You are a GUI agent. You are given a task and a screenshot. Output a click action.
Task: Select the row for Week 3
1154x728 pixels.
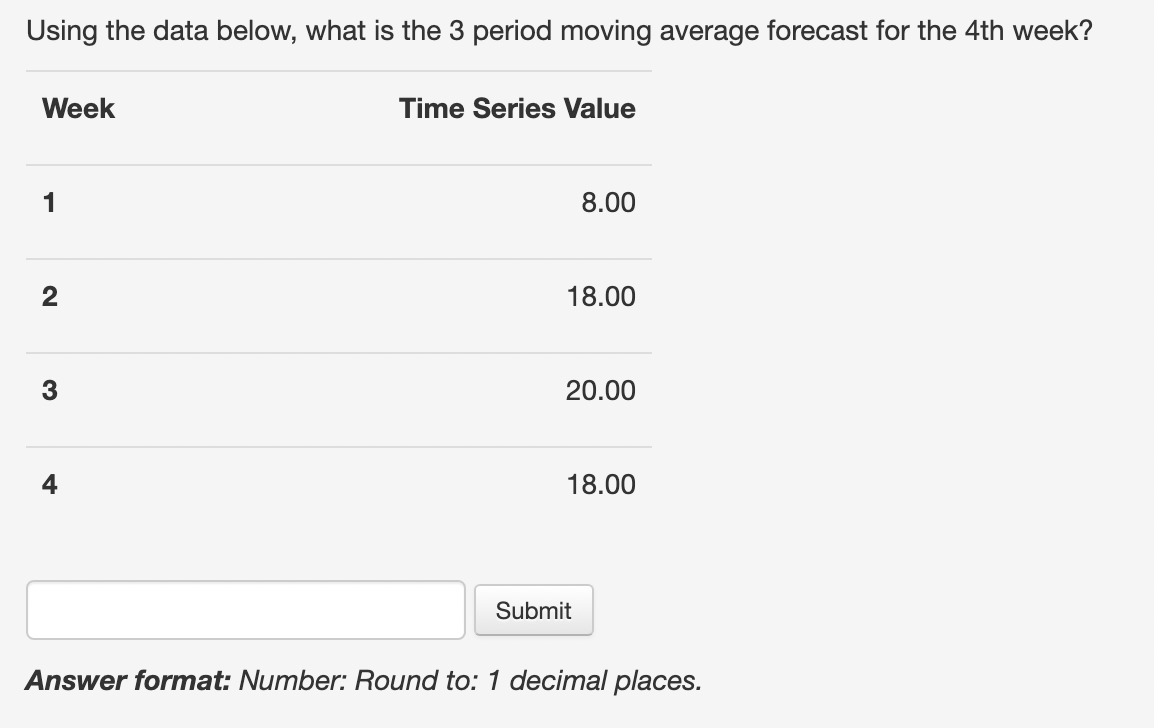click(340, 390)
